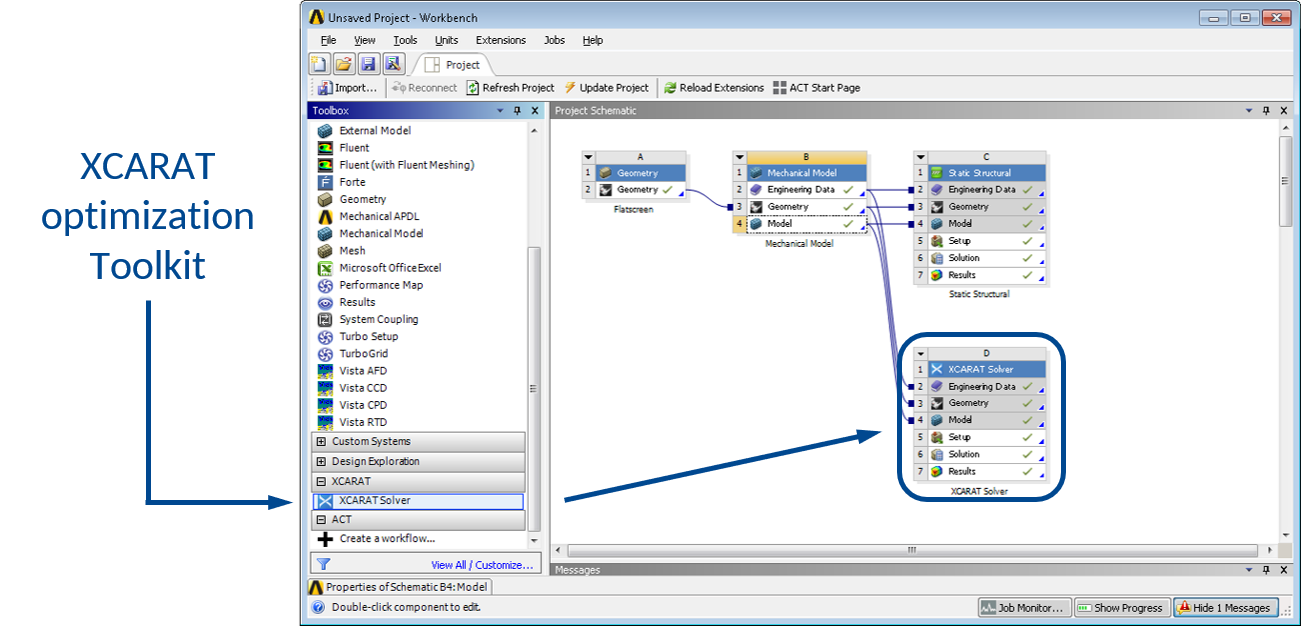Collapse the ACT toolbox section
1301x626 pixels.
coord(321,520)
